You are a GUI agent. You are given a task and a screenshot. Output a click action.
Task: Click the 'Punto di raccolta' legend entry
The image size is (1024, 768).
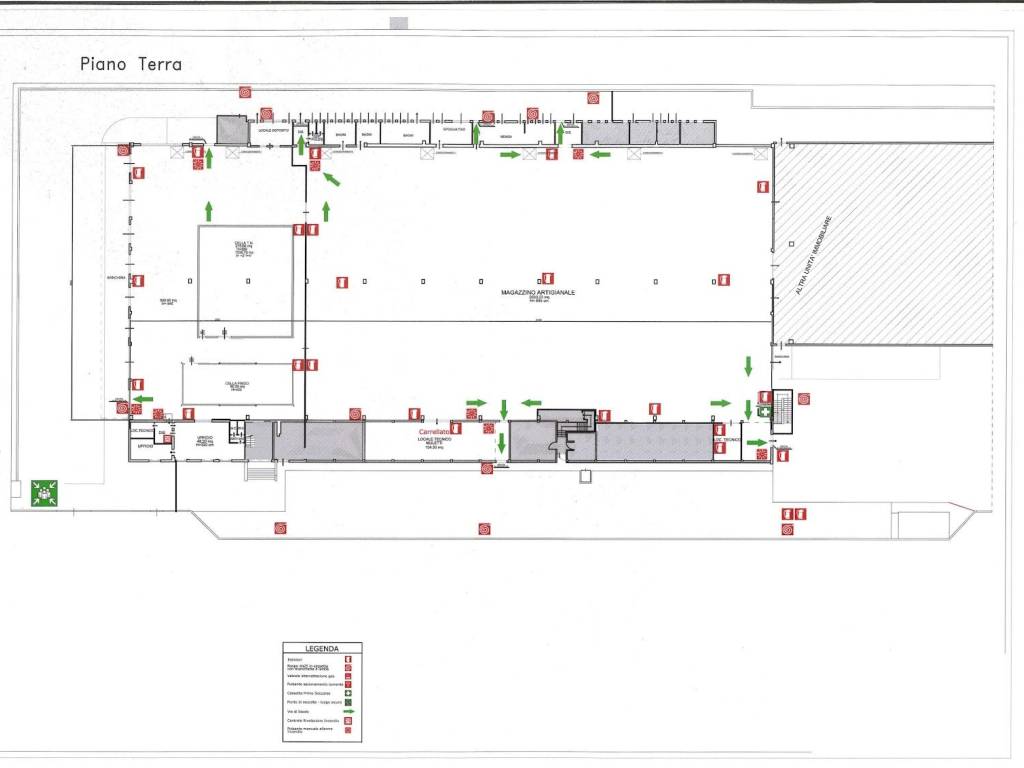(x=314, y=702)
